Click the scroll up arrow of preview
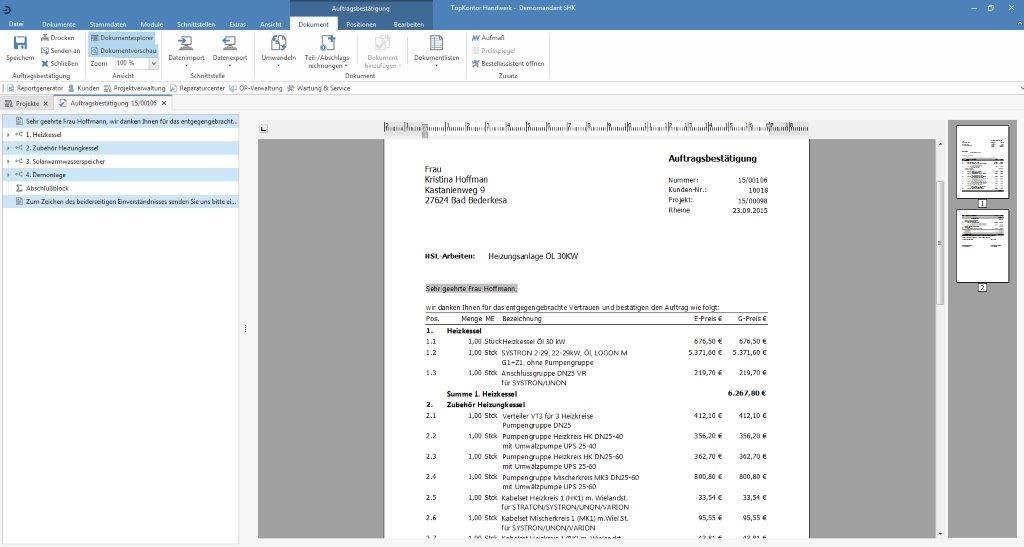Screen dimensions: 1024x547 click(x=940, y=144)
